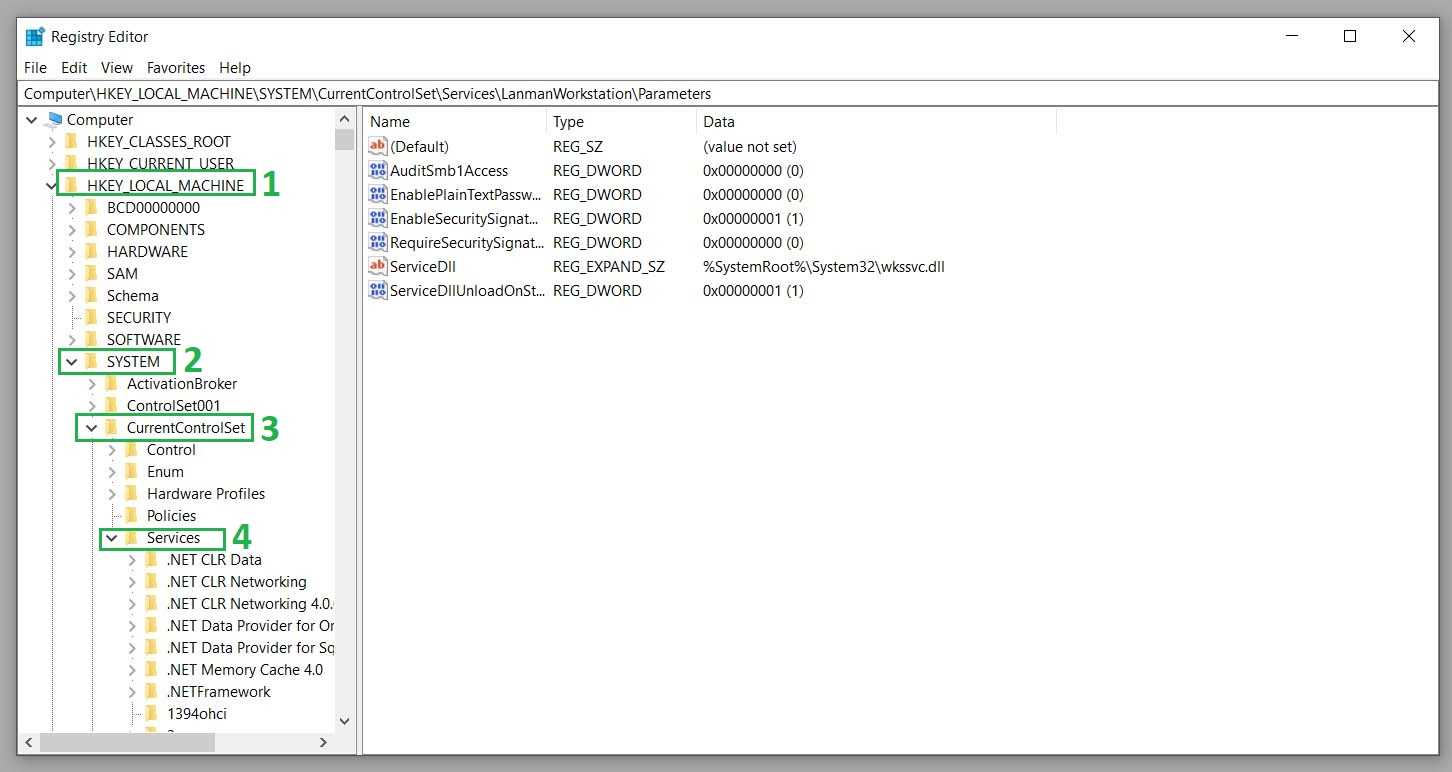Click the RequireSecuritySignature DWORD icon
1452x772 pixels.
(377, 243)
